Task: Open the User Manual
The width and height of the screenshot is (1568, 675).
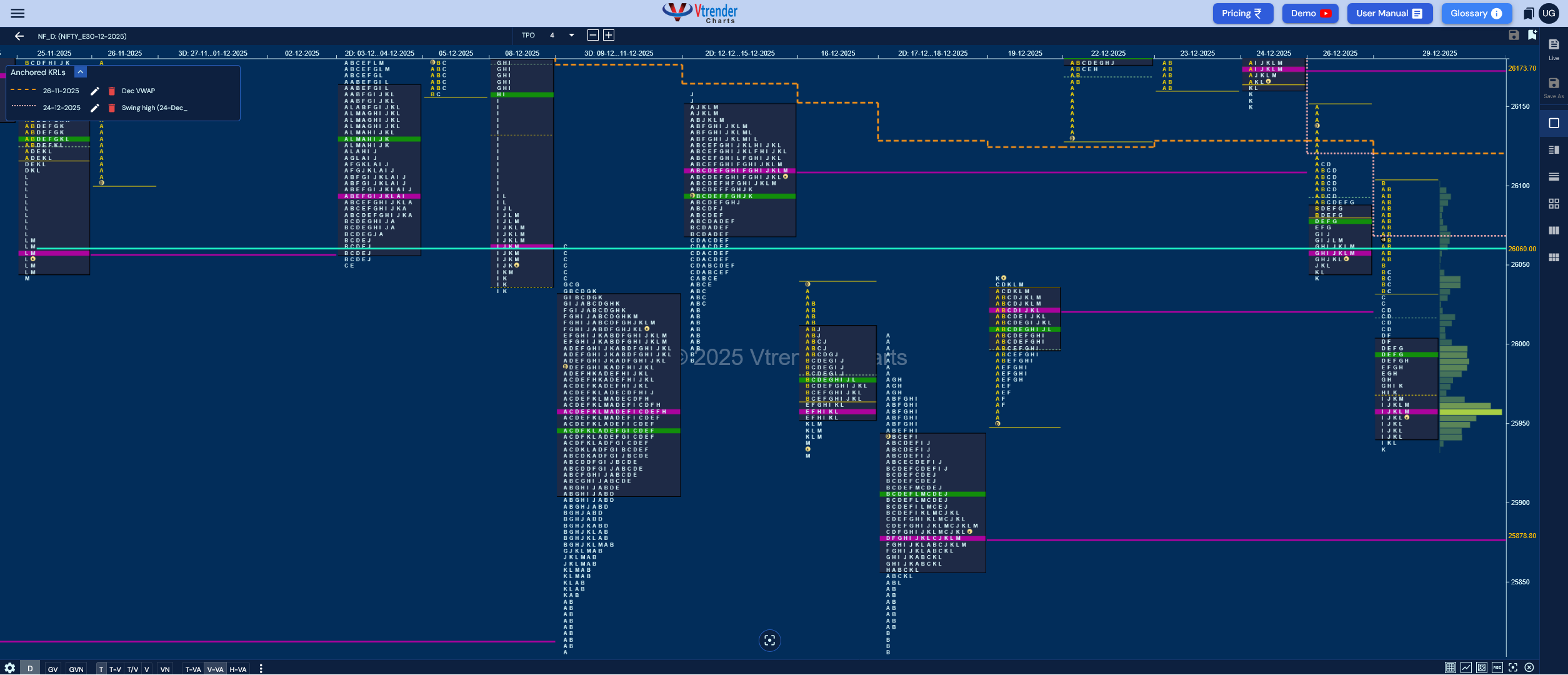Action: (x=1390, y=13)
